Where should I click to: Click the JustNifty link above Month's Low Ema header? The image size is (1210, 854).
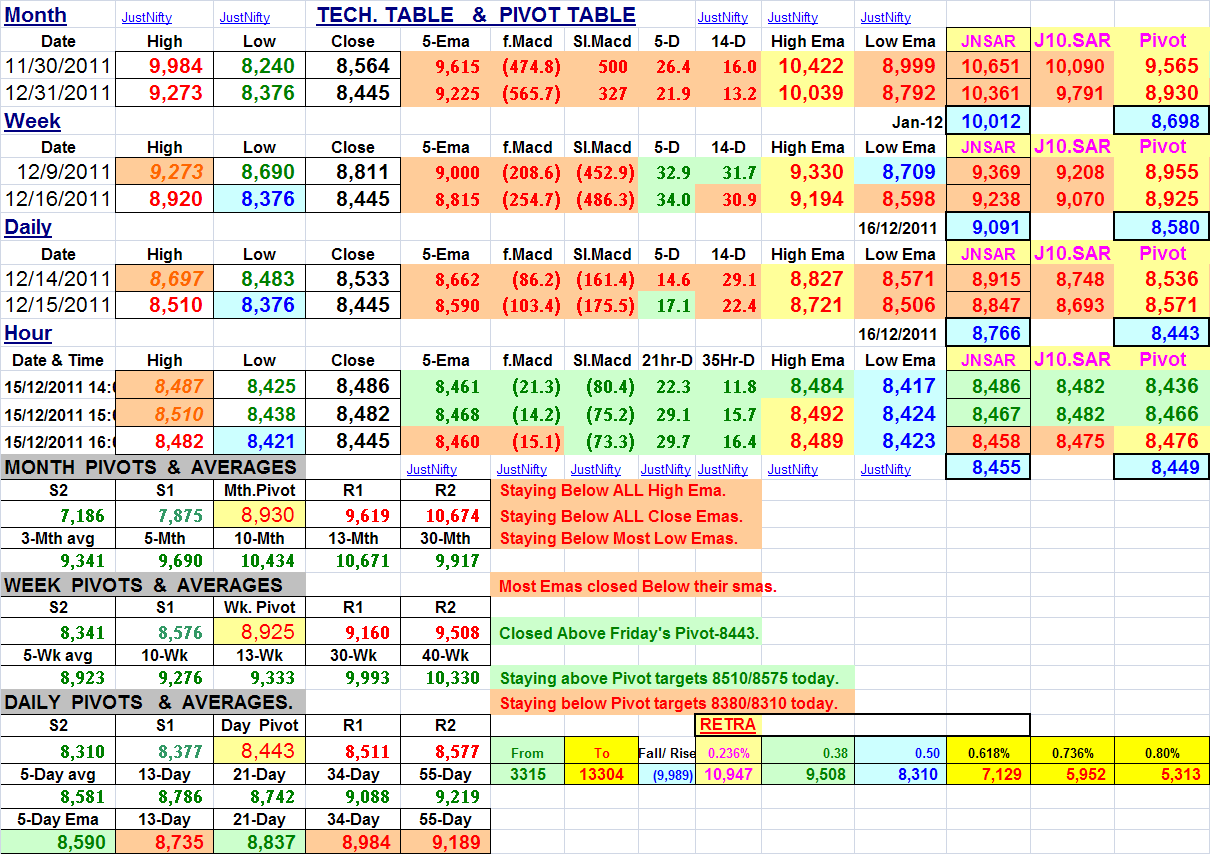point(886,17)
